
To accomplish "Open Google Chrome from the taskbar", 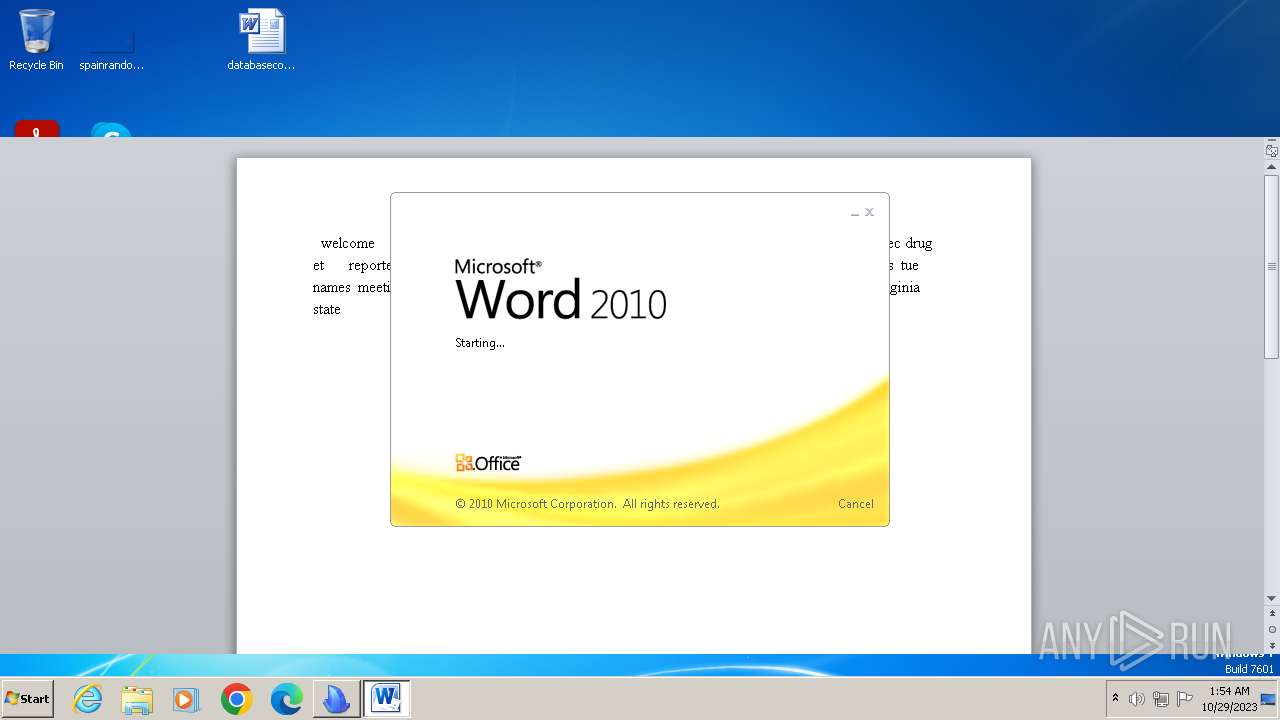I will click(236, 699).
